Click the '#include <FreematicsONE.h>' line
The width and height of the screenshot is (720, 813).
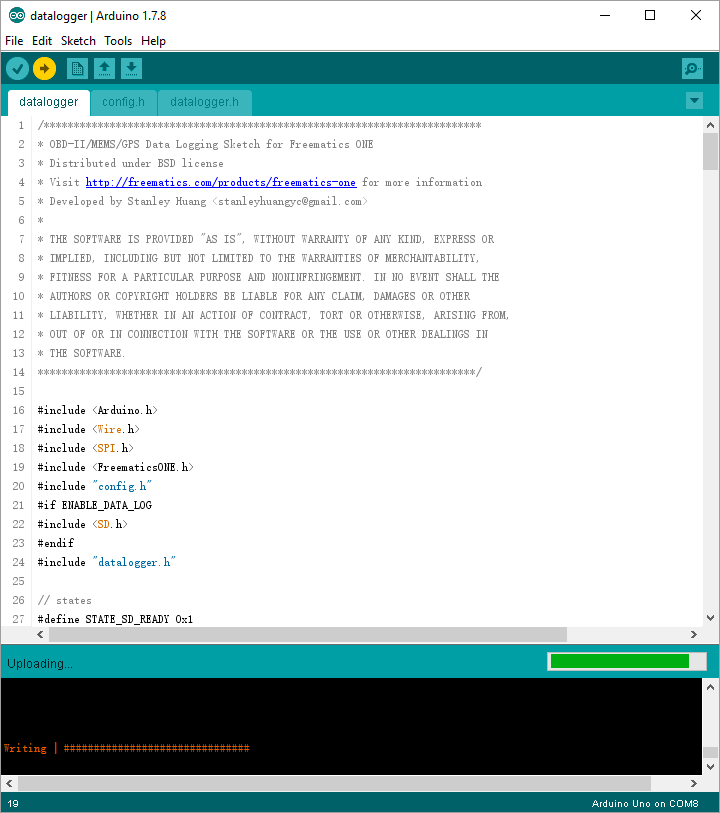point(116,467)
